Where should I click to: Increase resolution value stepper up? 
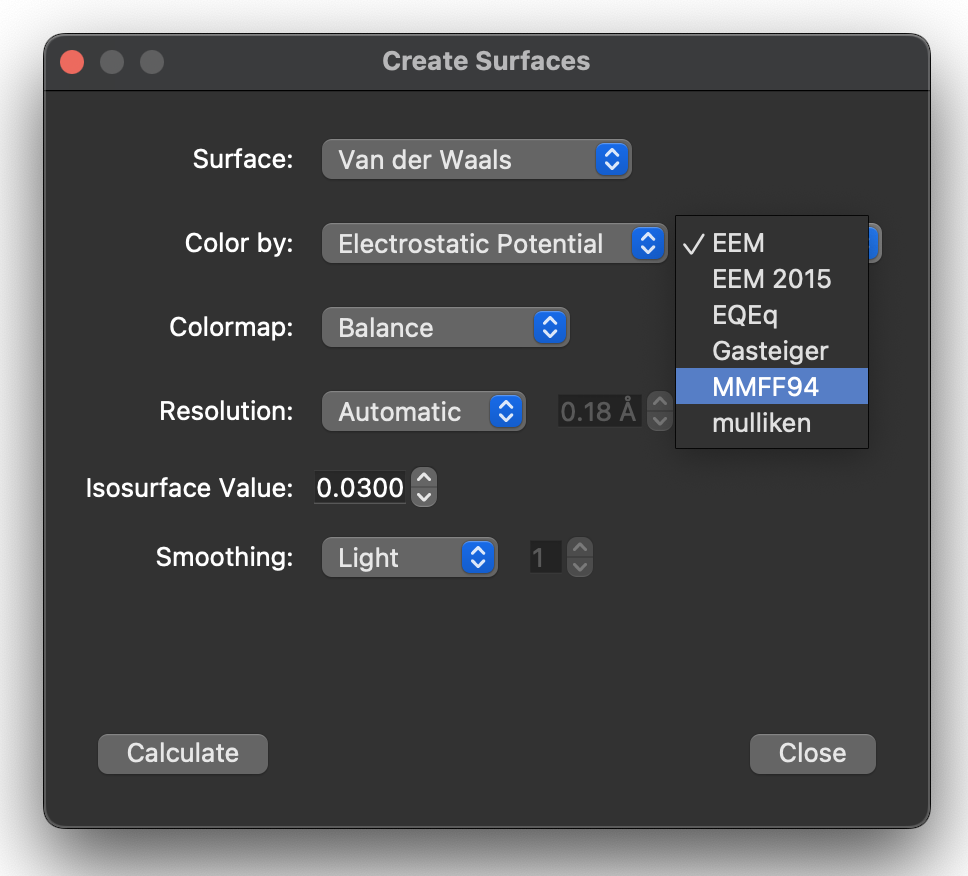660,402
